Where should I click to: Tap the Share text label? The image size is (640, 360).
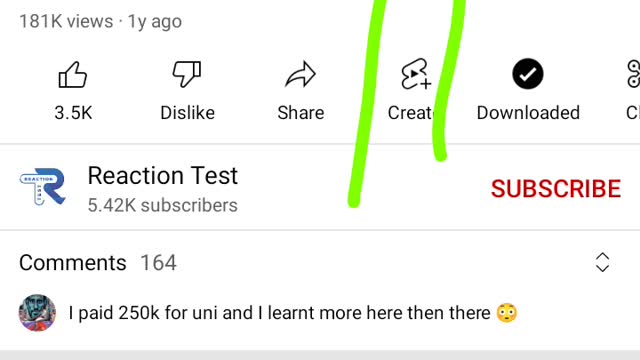(301, 113)
